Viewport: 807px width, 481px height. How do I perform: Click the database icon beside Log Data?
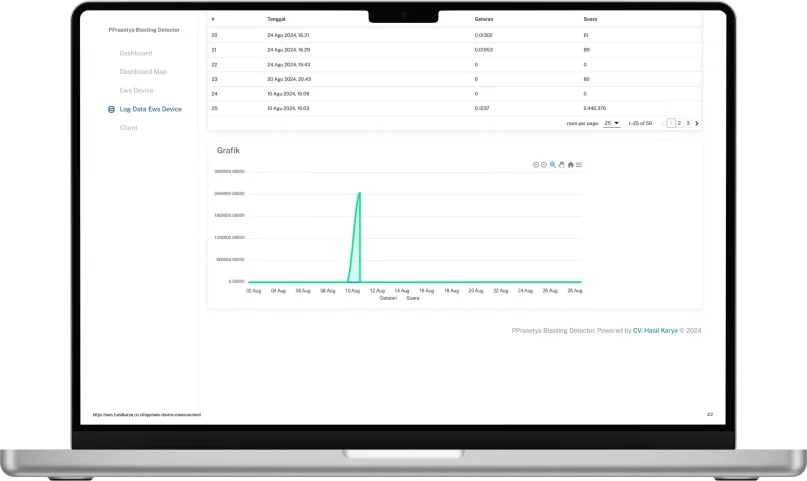pyautogui.click(x=111, y=109)
